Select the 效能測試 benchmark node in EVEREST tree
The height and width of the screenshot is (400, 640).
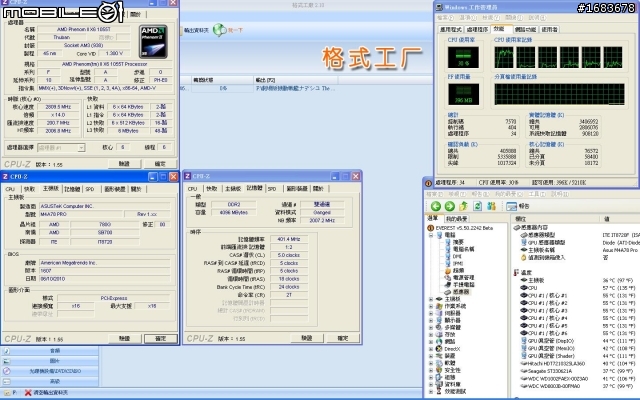pyautogui.click(x=455, y=391)
